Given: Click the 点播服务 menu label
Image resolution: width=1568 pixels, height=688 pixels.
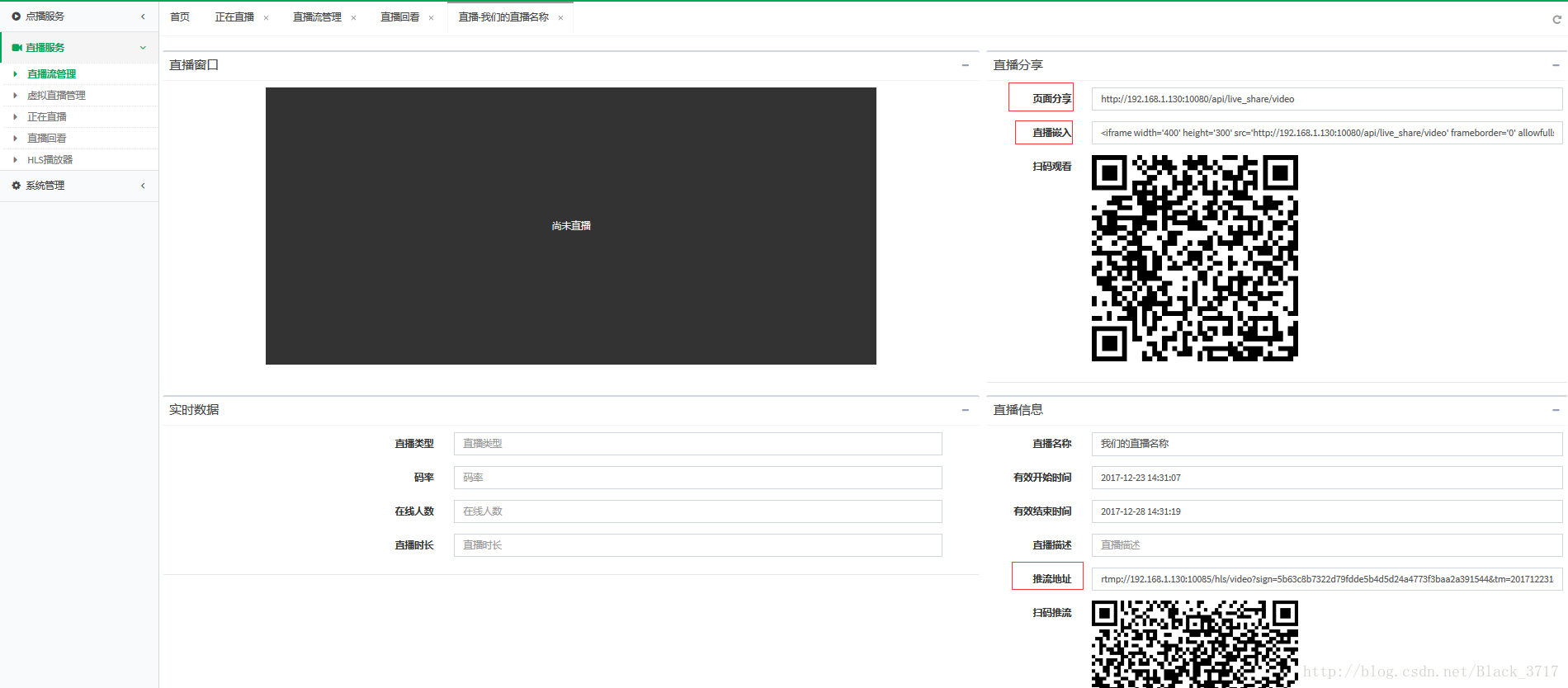Looking at the screenshot, I should click(45, 16).
